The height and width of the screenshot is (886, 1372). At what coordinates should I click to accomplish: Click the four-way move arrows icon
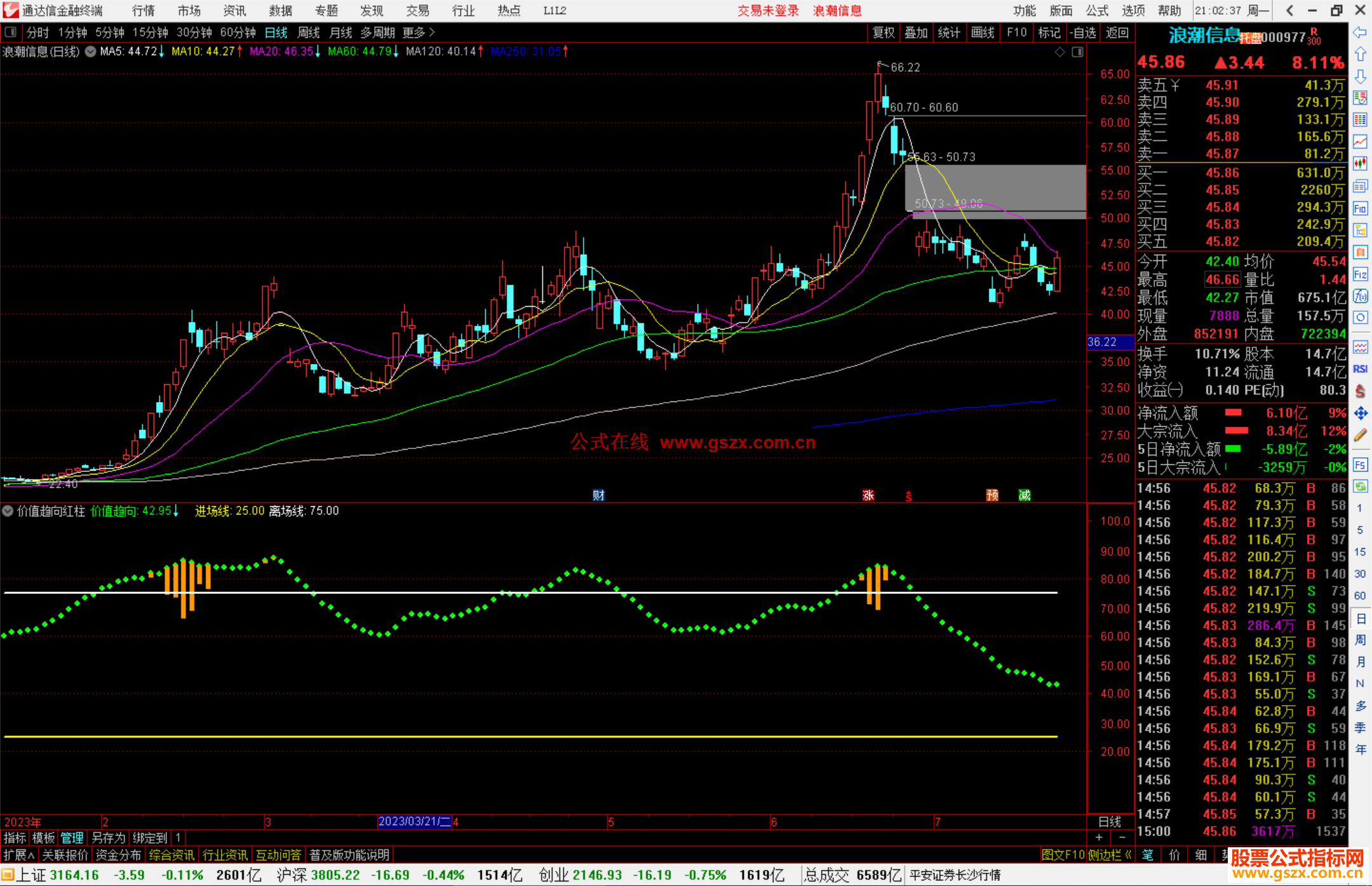[1360, 413]
